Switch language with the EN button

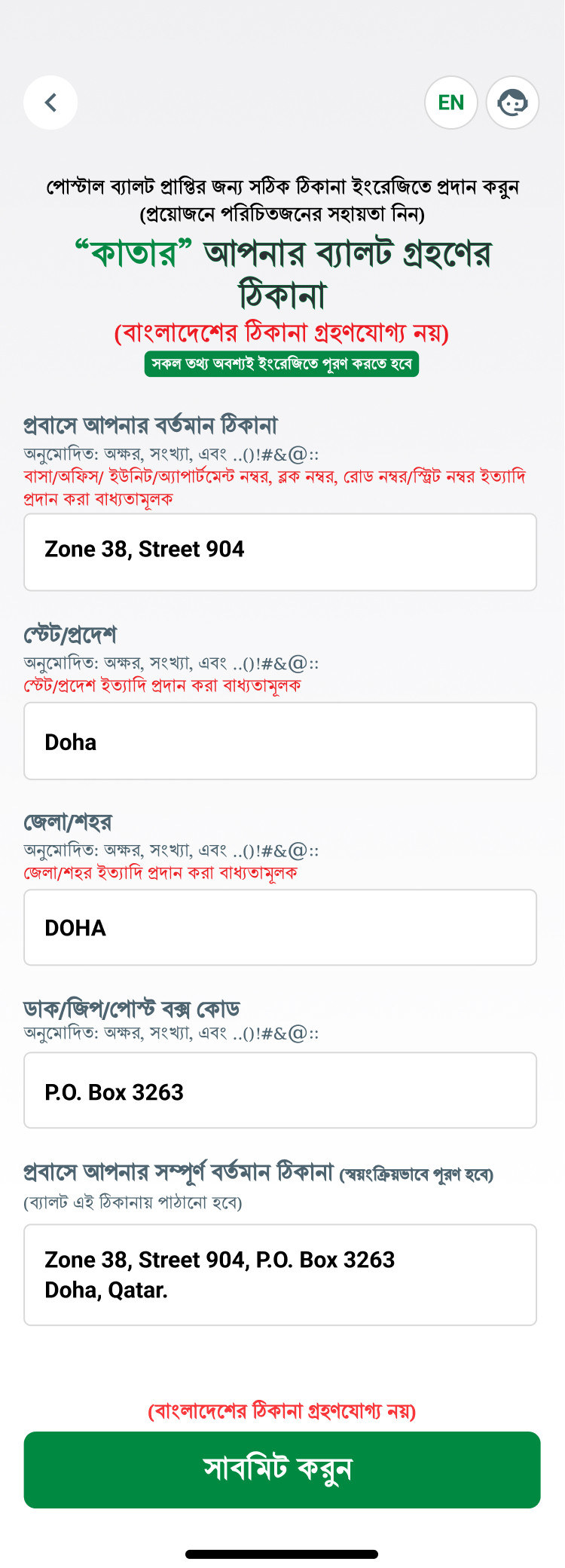pyautogui.click(x=451, y=103)
